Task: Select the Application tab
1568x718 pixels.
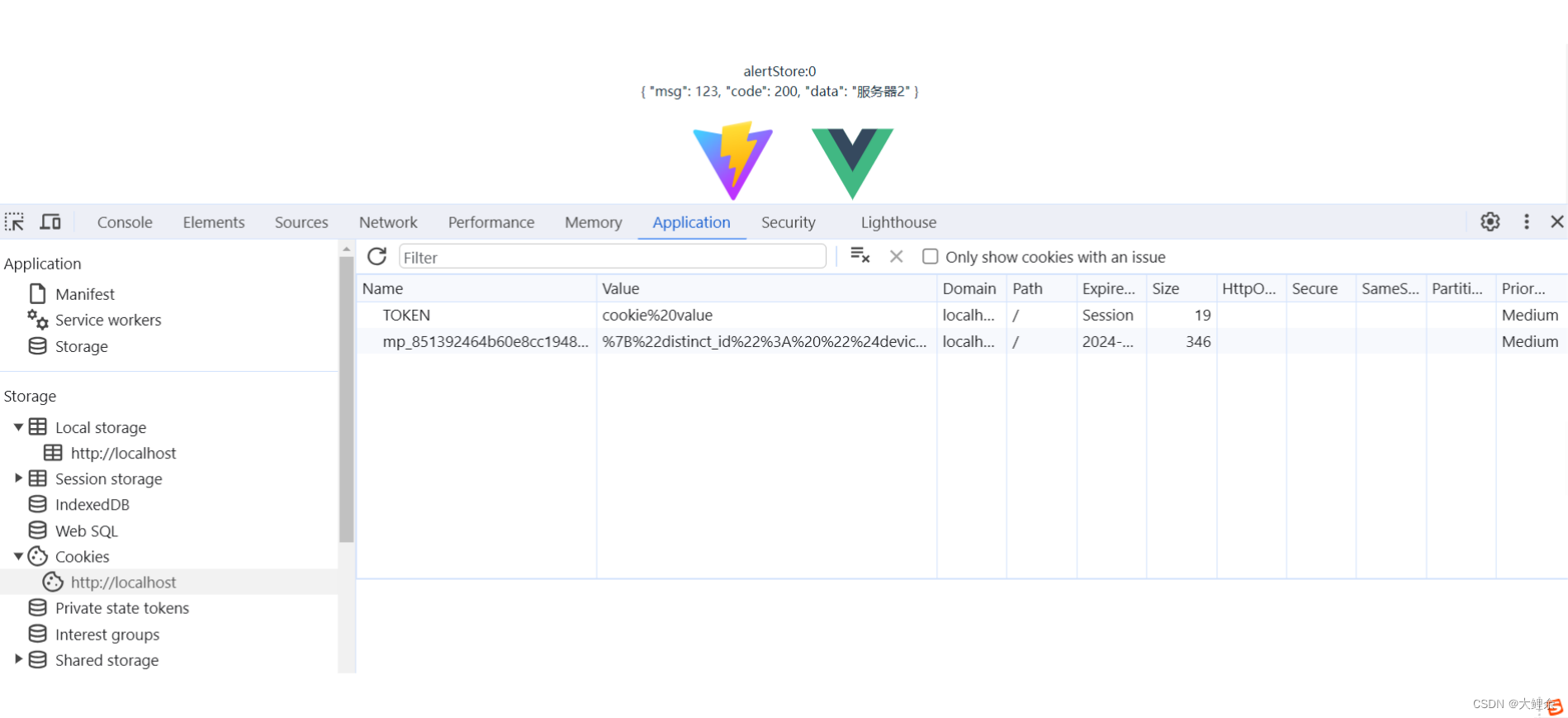Action: (691, 222)
